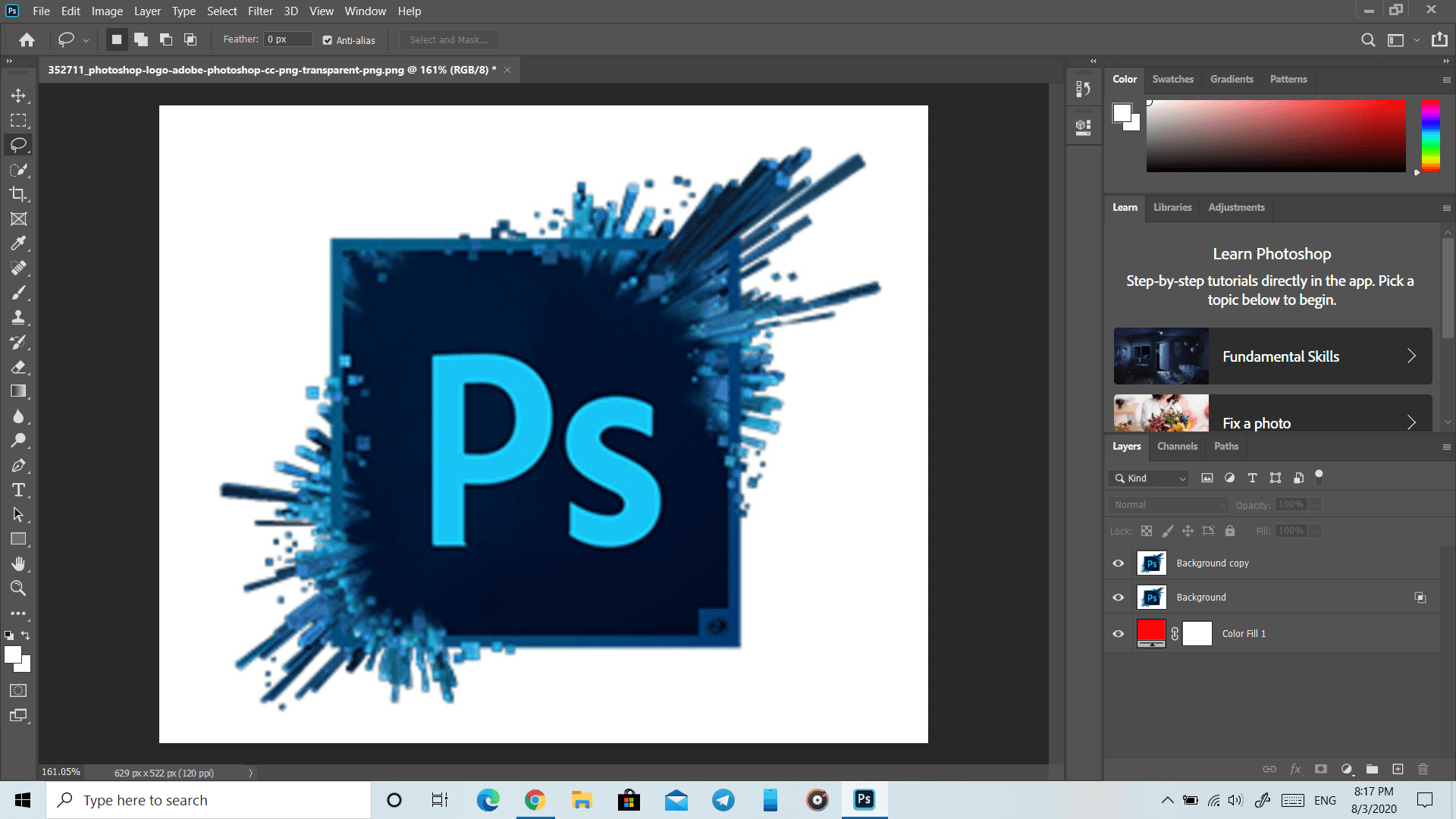Screen dimensions: 1456x819
Task: Hide the Color Fill 1 layer
Action: (x=1118, y=634)
